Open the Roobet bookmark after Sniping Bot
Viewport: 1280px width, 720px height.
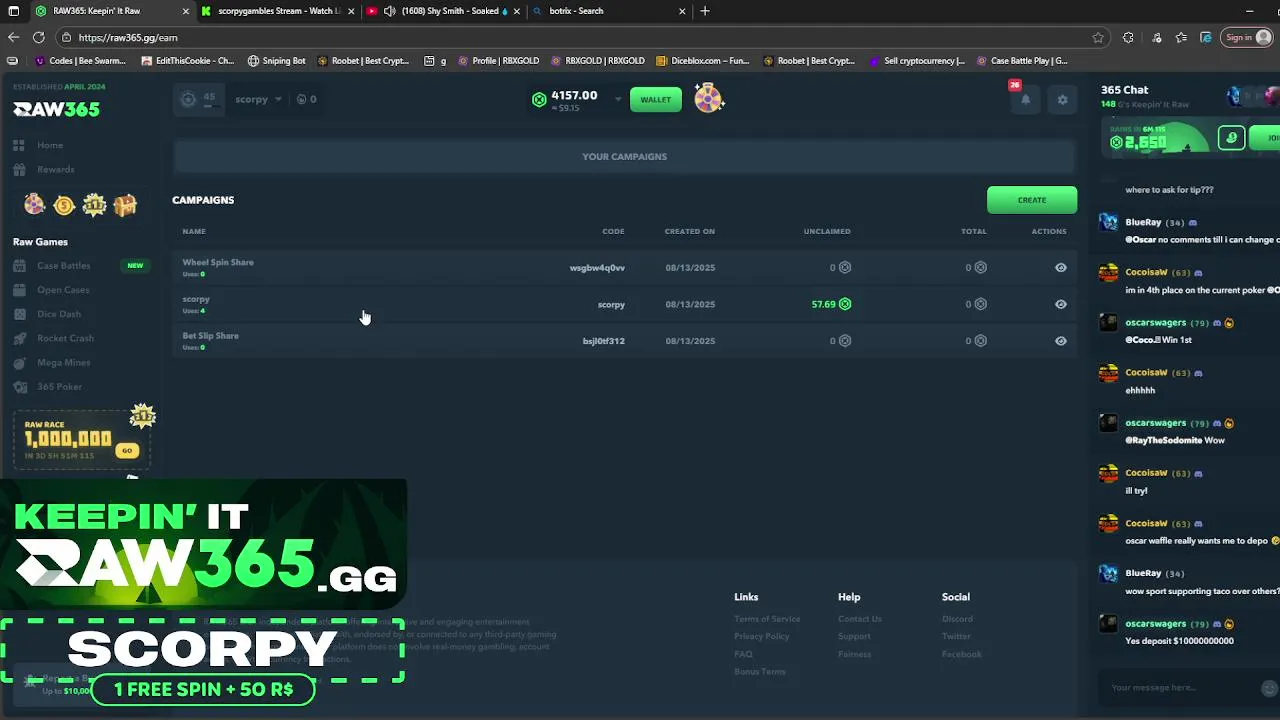[363, 61]
